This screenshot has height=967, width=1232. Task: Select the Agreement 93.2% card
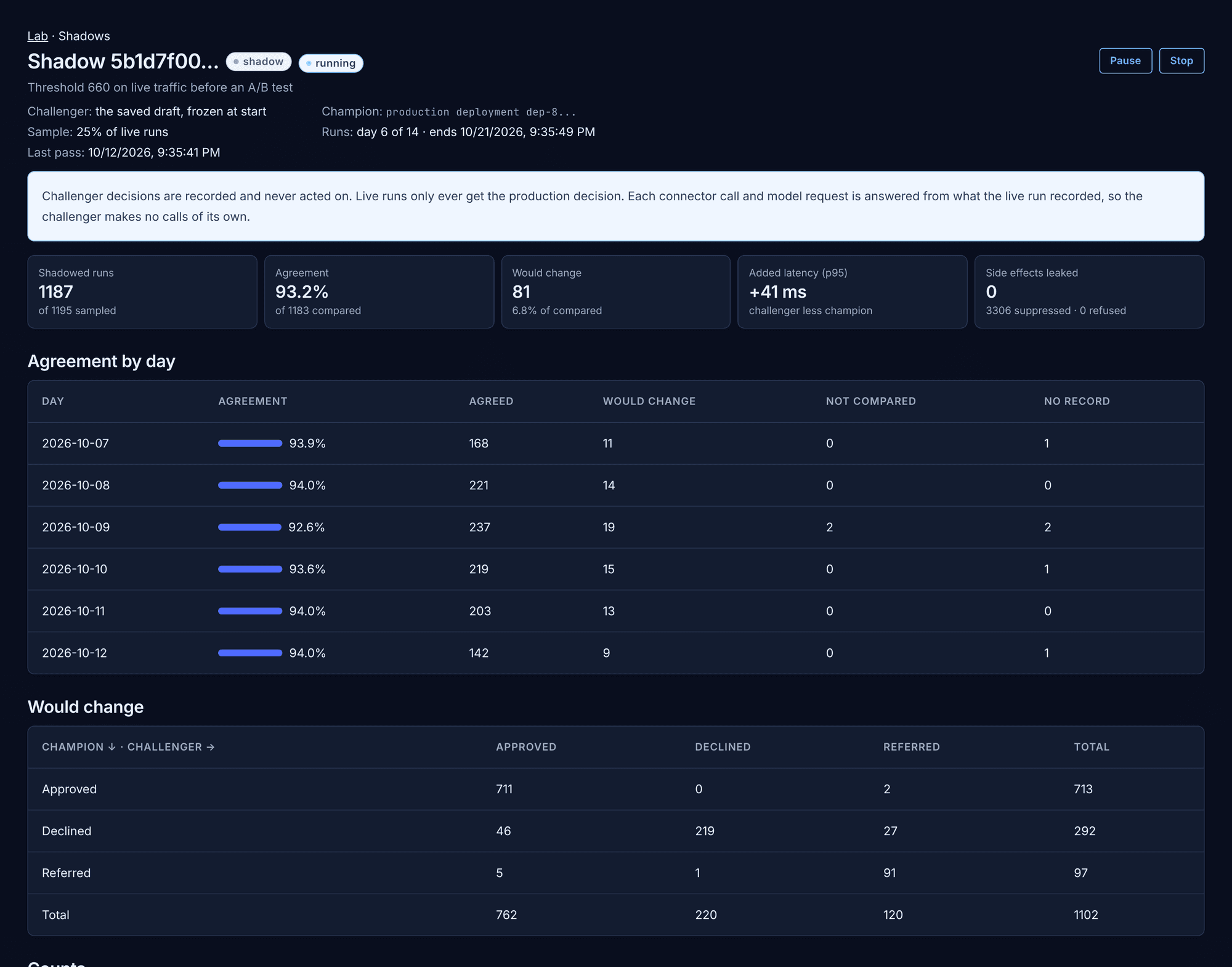(379, 292)
